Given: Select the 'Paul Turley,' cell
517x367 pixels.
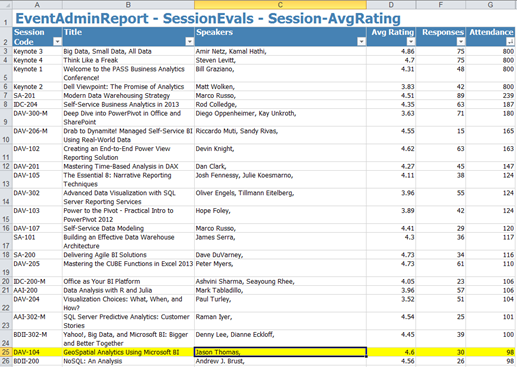Looking at the screenshot, I should (280, 303).
